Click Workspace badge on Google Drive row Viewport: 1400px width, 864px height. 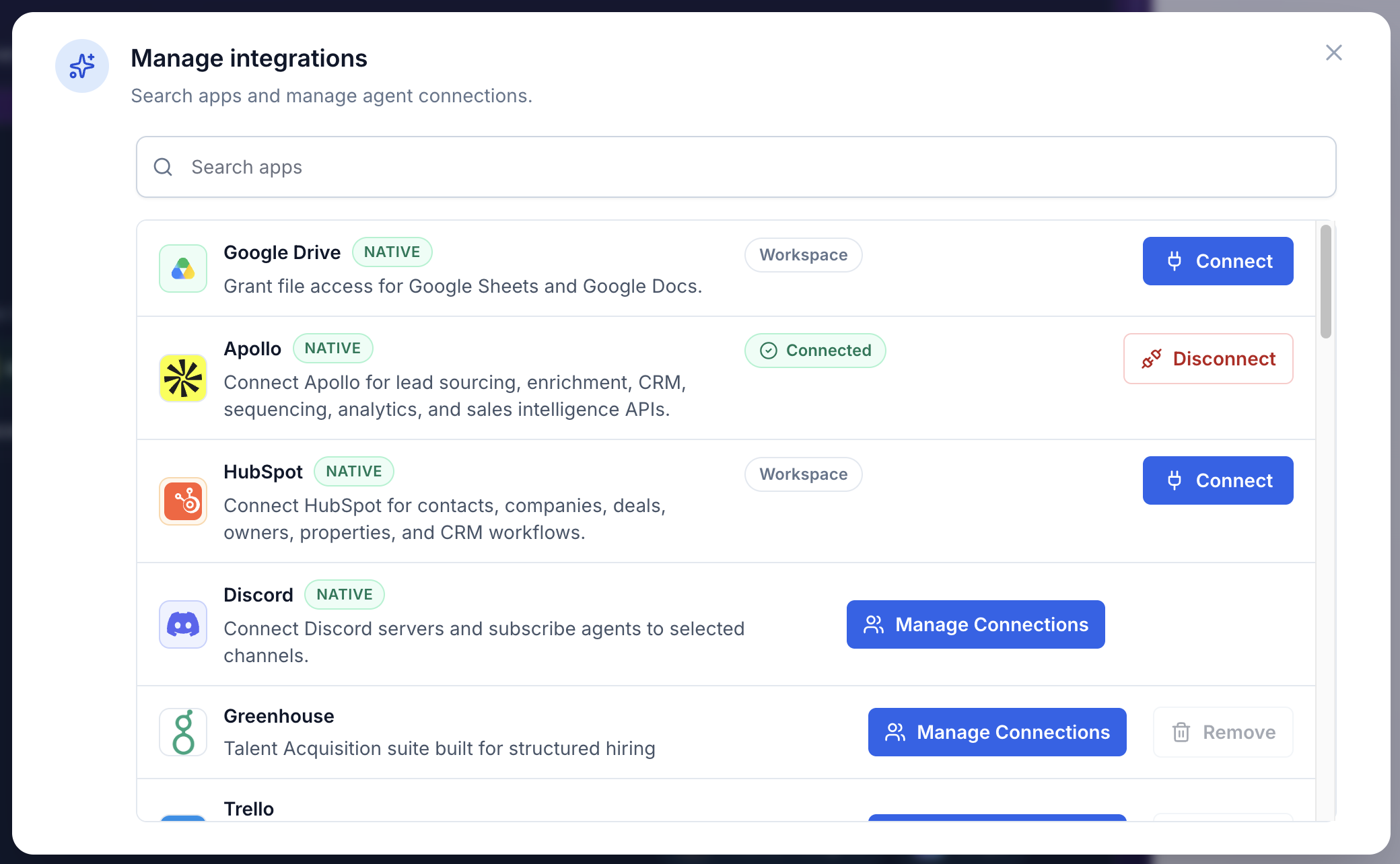(803, 255)
